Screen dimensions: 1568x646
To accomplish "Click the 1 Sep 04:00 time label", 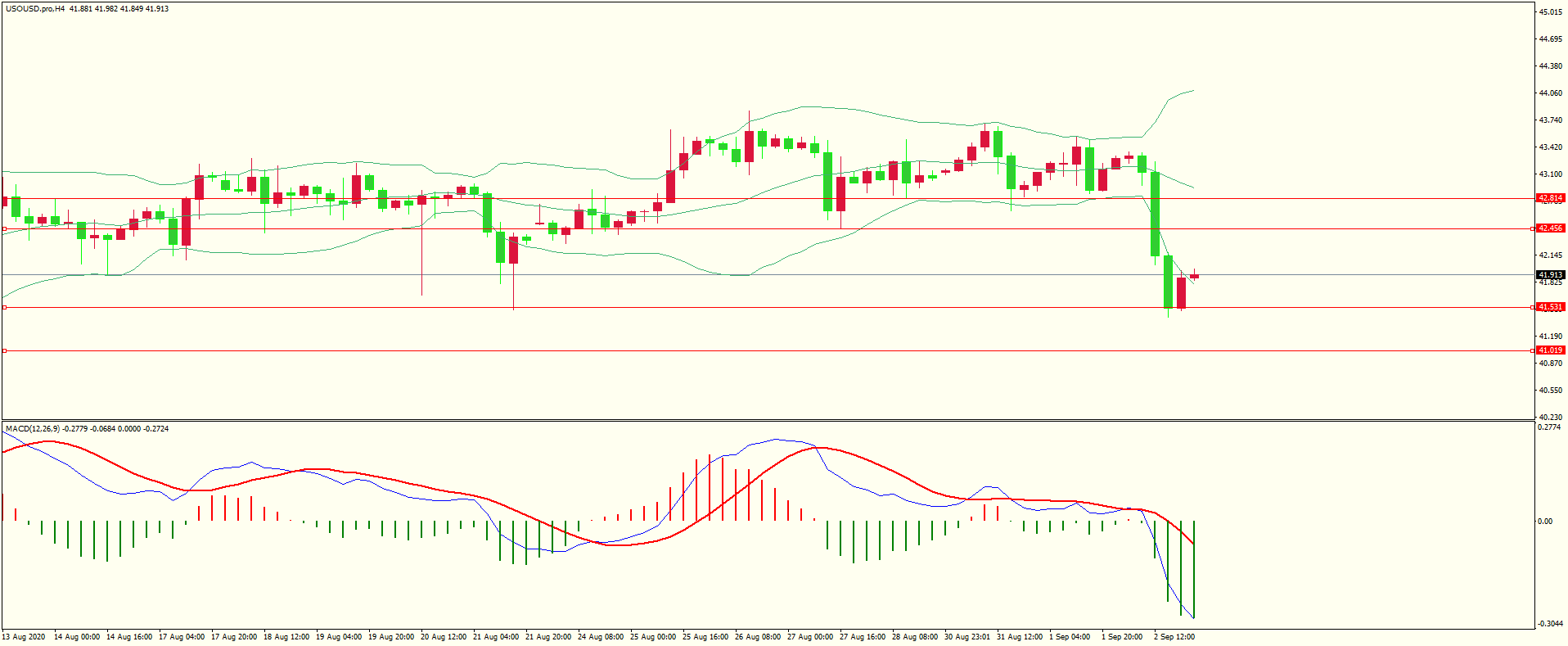I will [x=1070, y=637].
